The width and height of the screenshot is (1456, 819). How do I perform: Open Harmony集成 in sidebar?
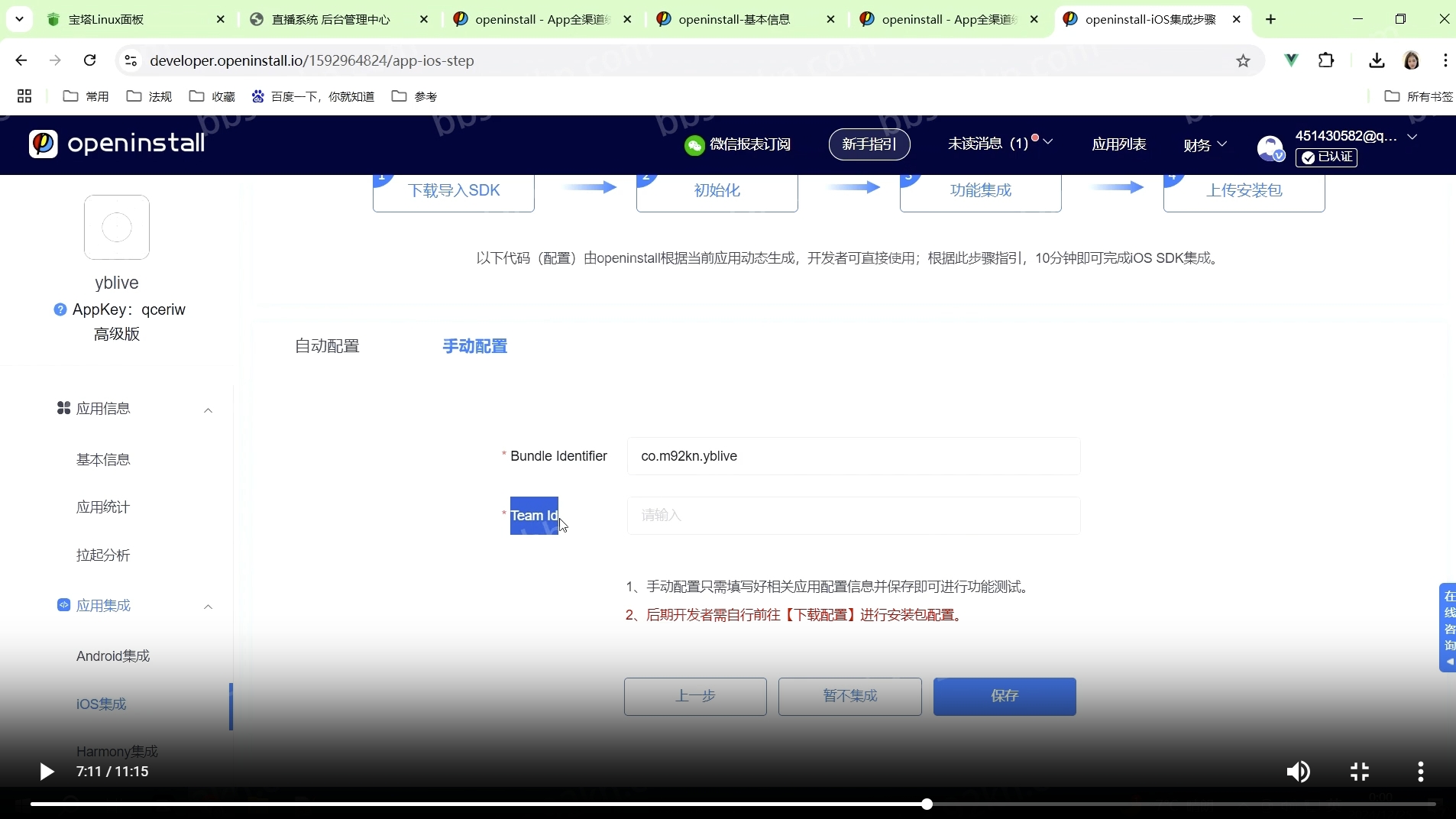(x=117, y=752)
